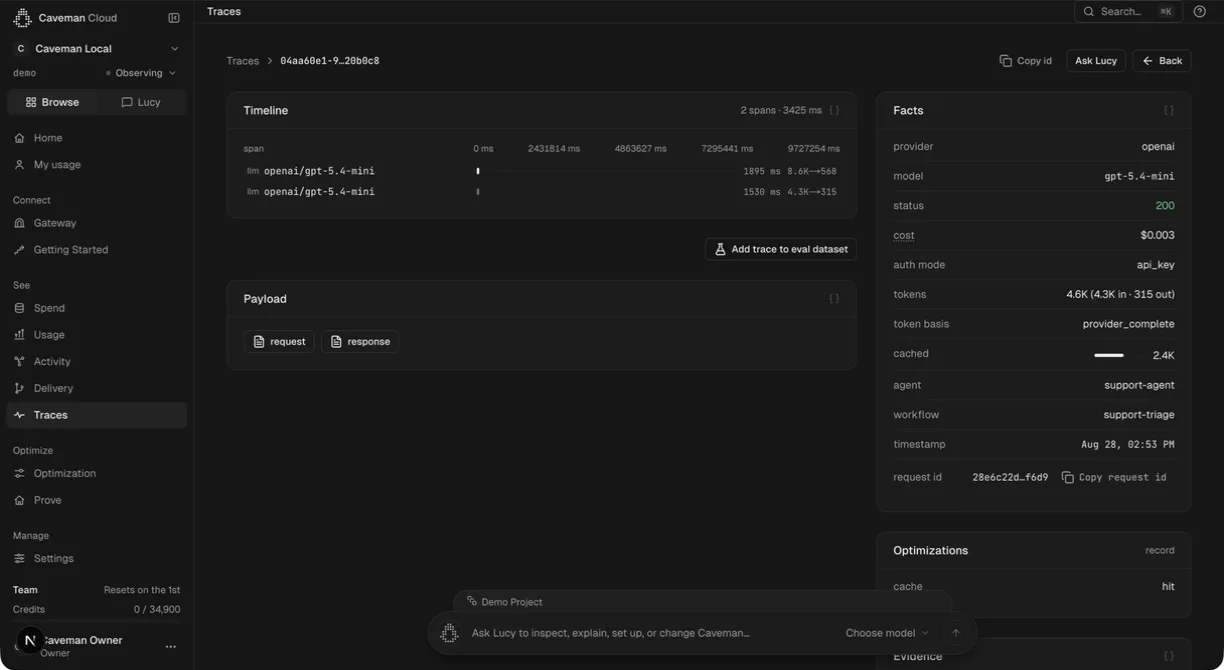Viewport: 1224px width, 670px height.
Task: Select the second openai/gpt-5.4-mini span, 1530 ms
Action: click(541, 192)
